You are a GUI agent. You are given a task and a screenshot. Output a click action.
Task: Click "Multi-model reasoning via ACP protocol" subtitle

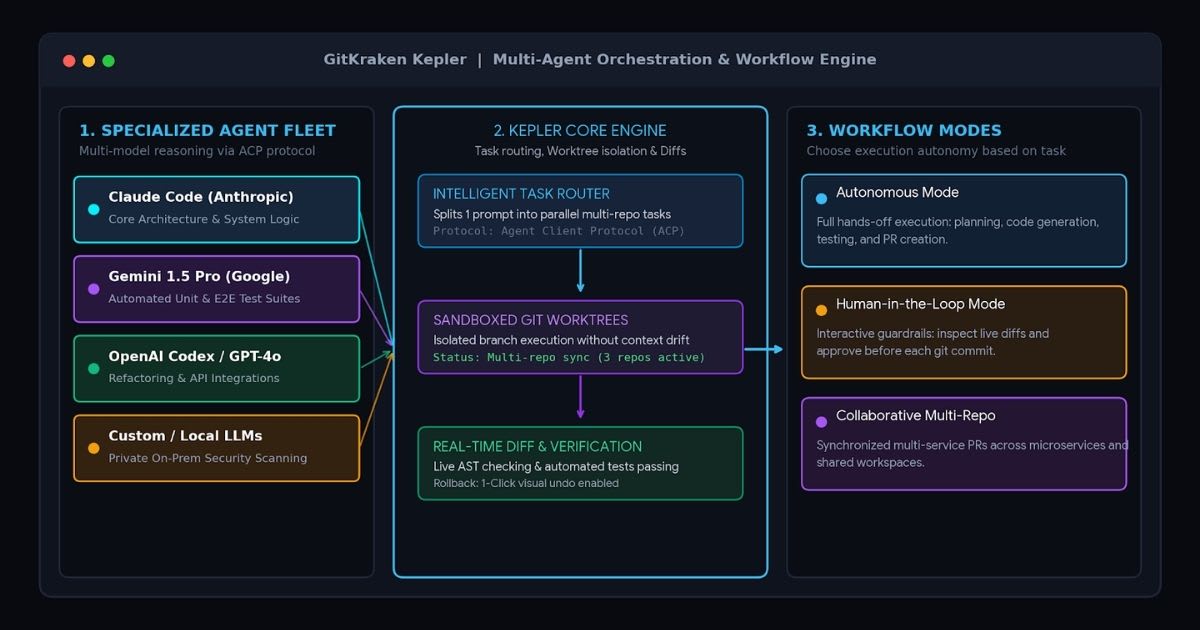point(197,151)
